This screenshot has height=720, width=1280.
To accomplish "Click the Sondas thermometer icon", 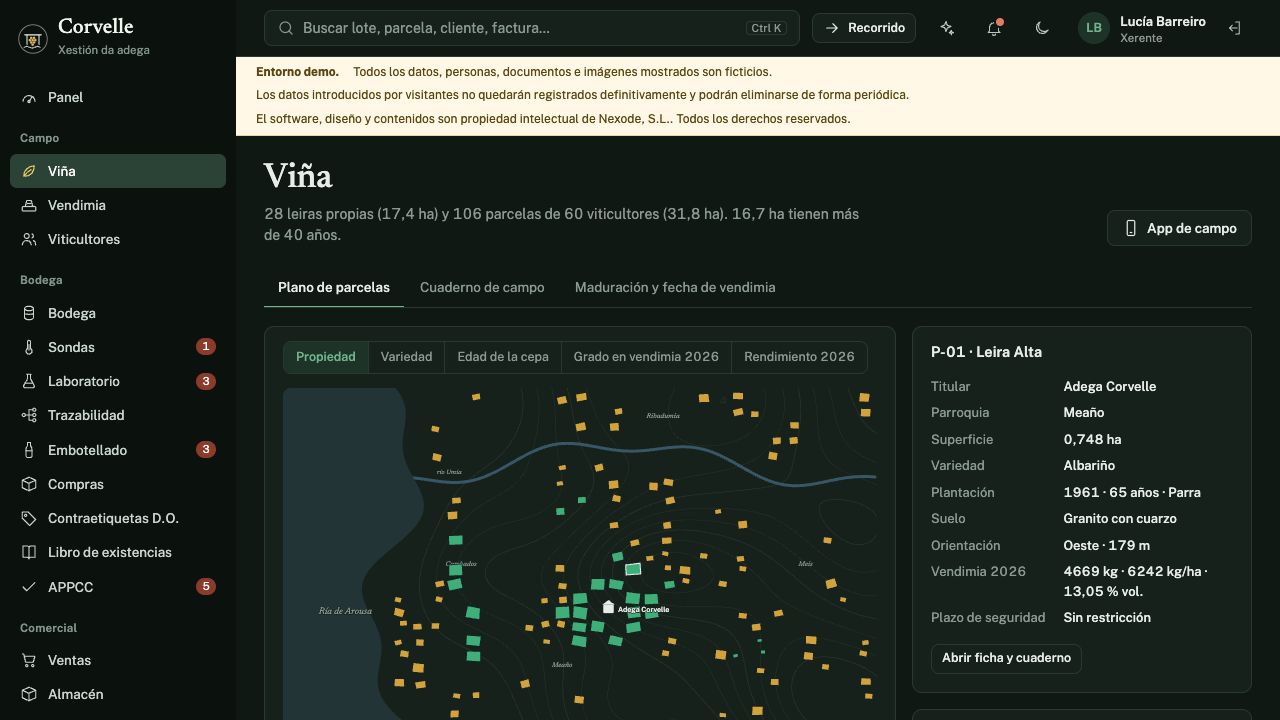I will (29, 348).
